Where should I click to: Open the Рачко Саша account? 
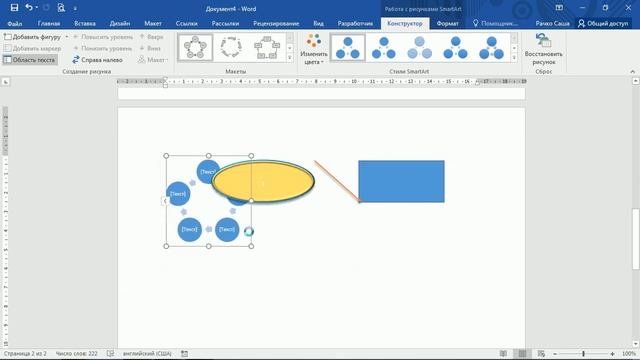552,24
